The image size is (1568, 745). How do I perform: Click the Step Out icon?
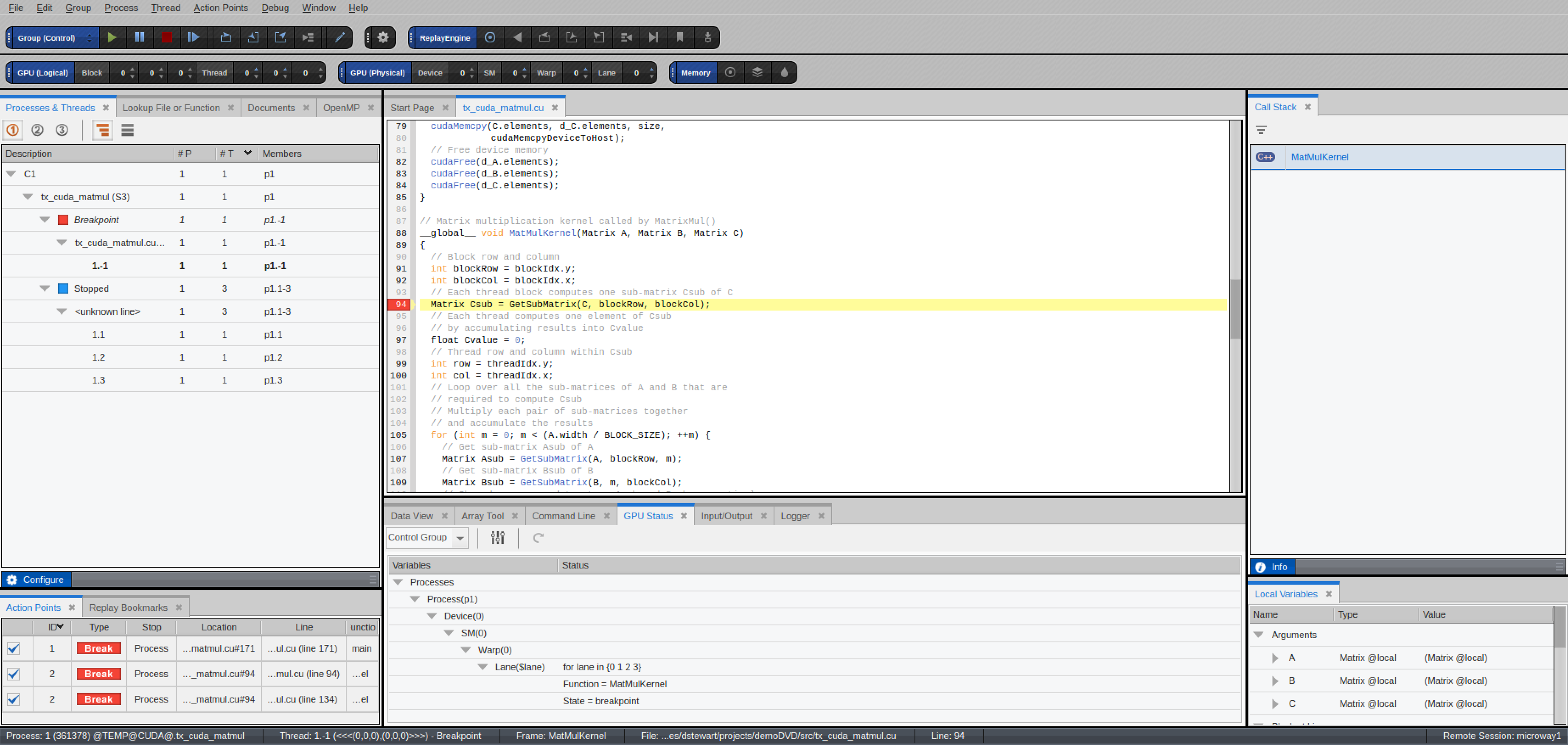pos(281,38)
